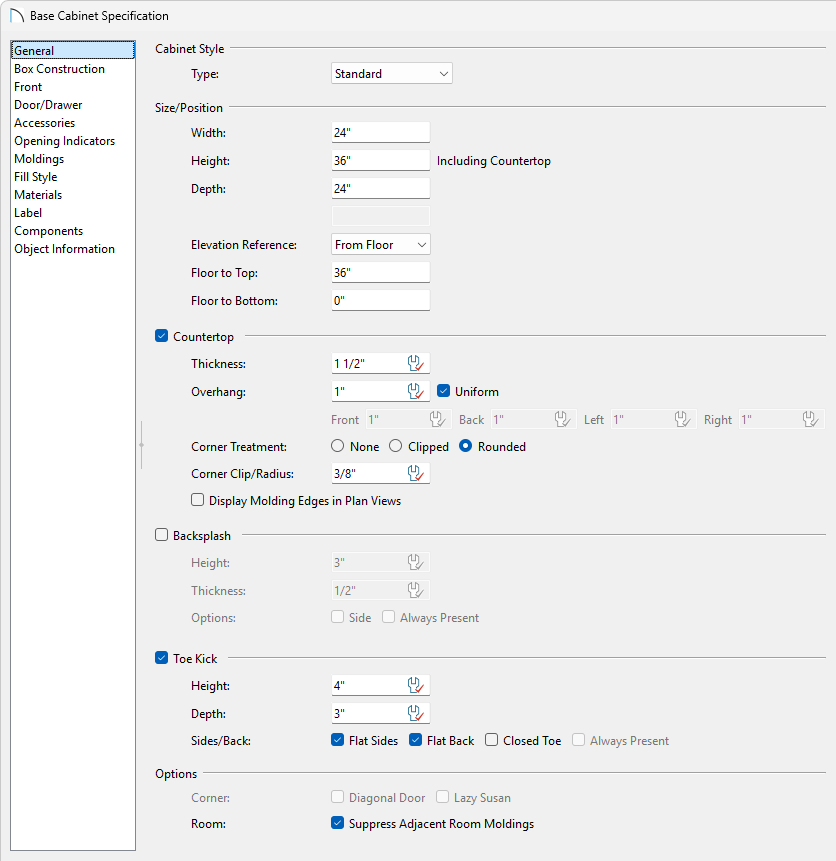
Task: Switch to the Box Construction panel
Action: tap(60, 68)
